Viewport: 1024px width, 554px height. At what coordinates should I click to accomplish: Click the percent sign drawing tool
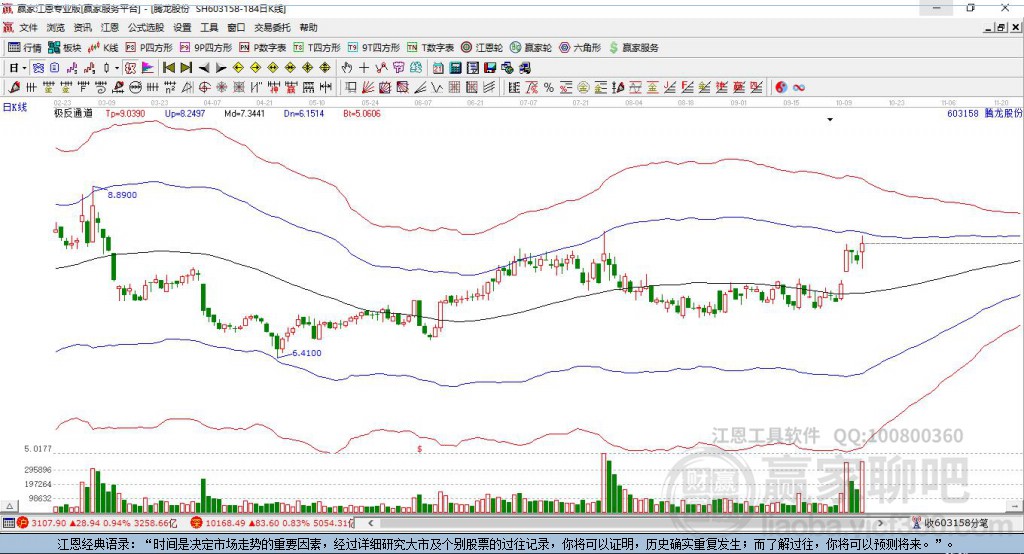click(548, 87)
